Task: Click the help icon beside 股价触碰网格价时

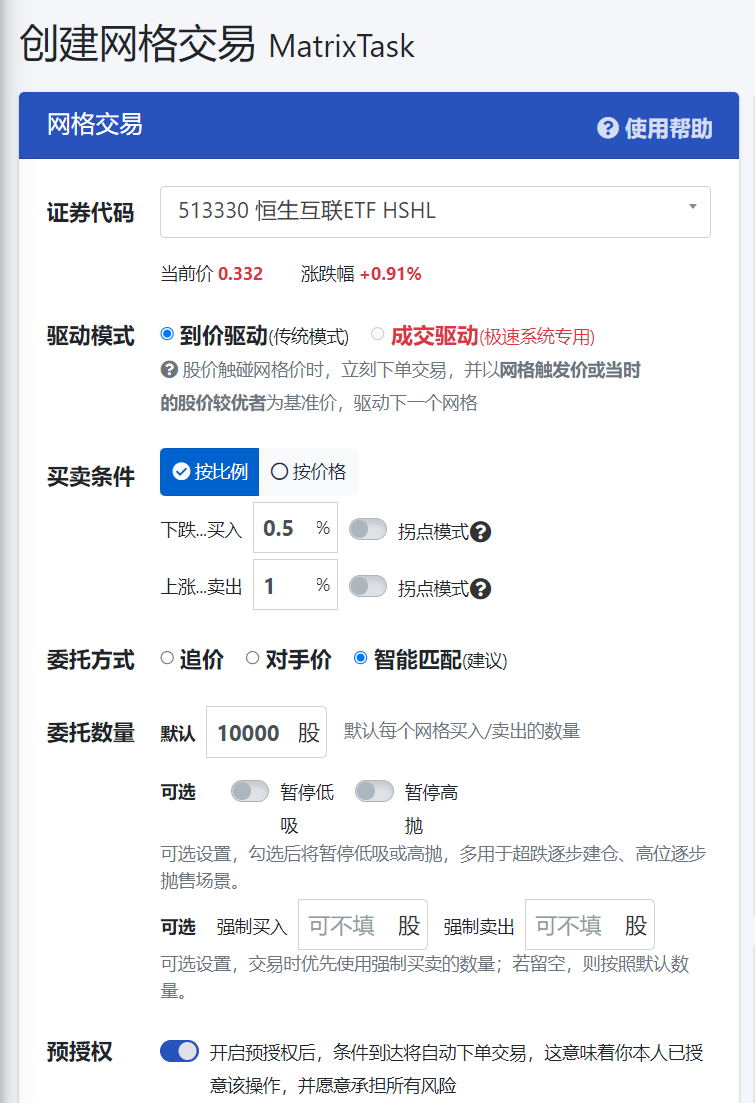Action: coord(169,370)
